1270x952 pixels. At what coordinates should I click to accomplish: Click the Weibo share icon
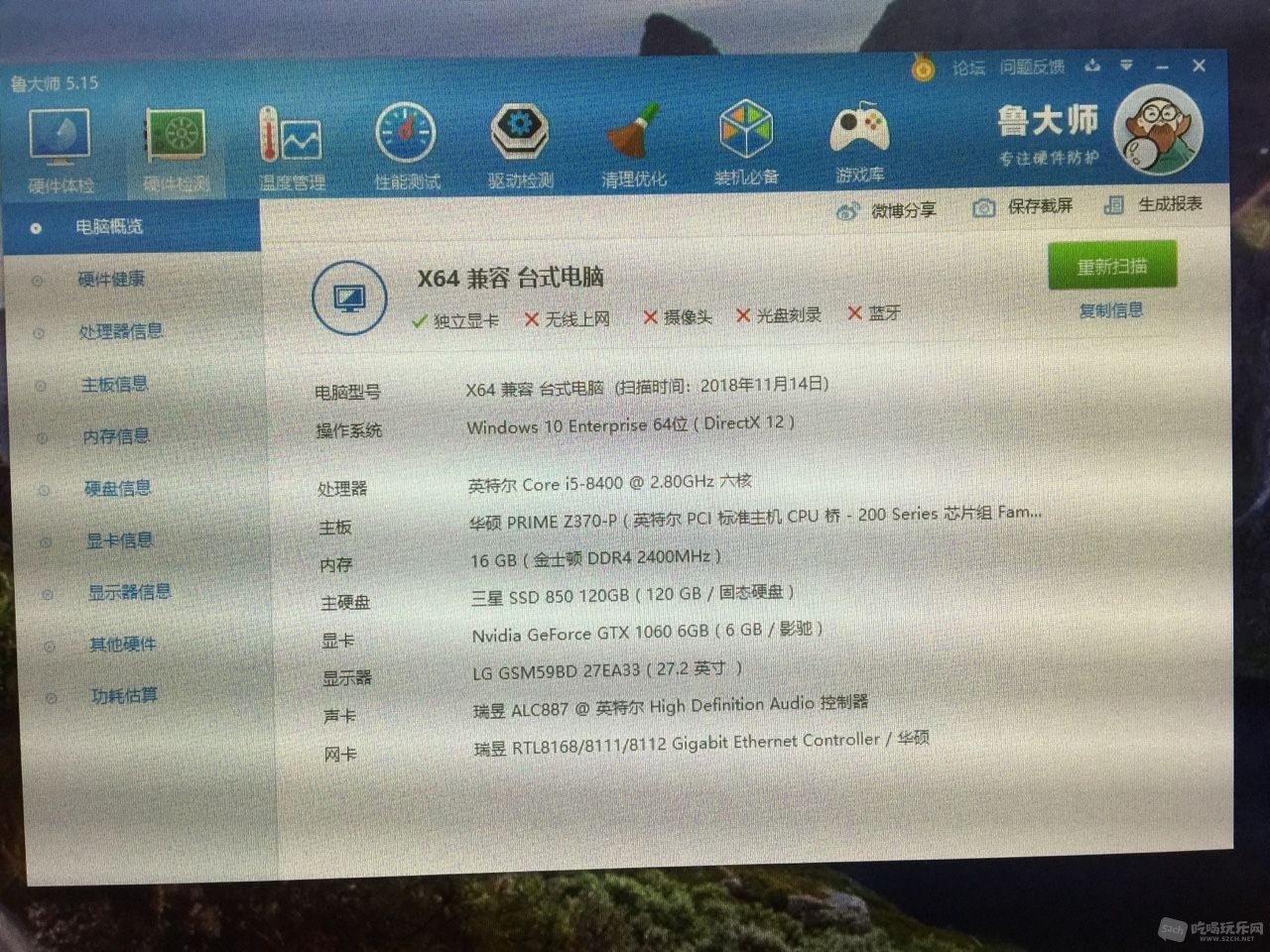point(847,210)
